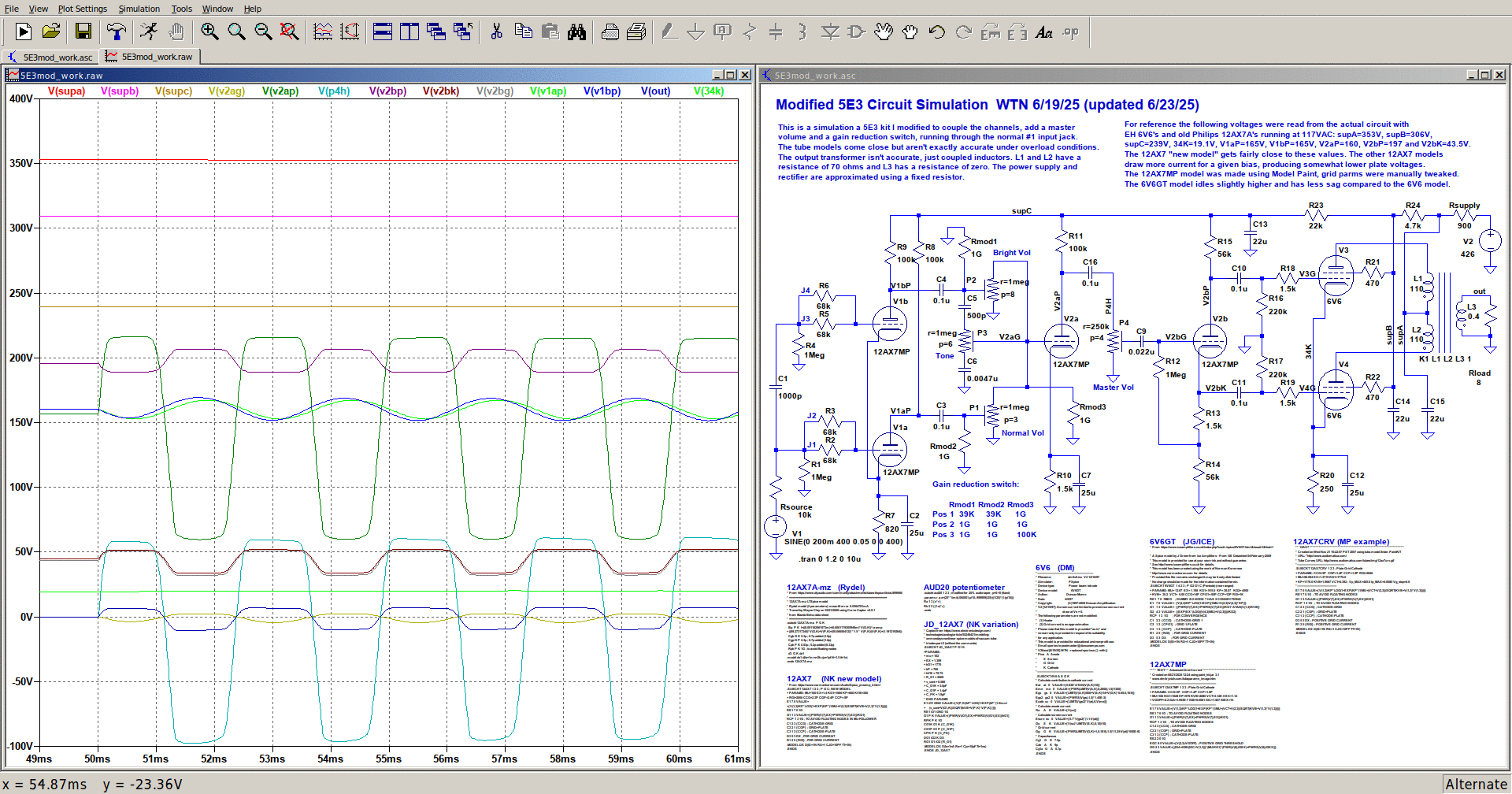Zoom in with the plus magnifier
This screenshot has height=794, width=1512.
[x=209, y=32]
